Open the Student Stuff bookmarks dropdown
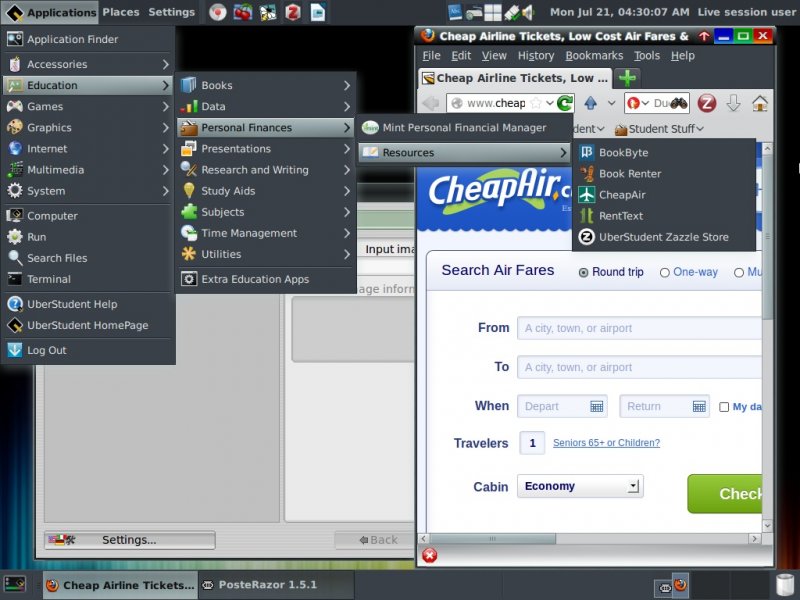800x600 pixels. click(660, 129)
